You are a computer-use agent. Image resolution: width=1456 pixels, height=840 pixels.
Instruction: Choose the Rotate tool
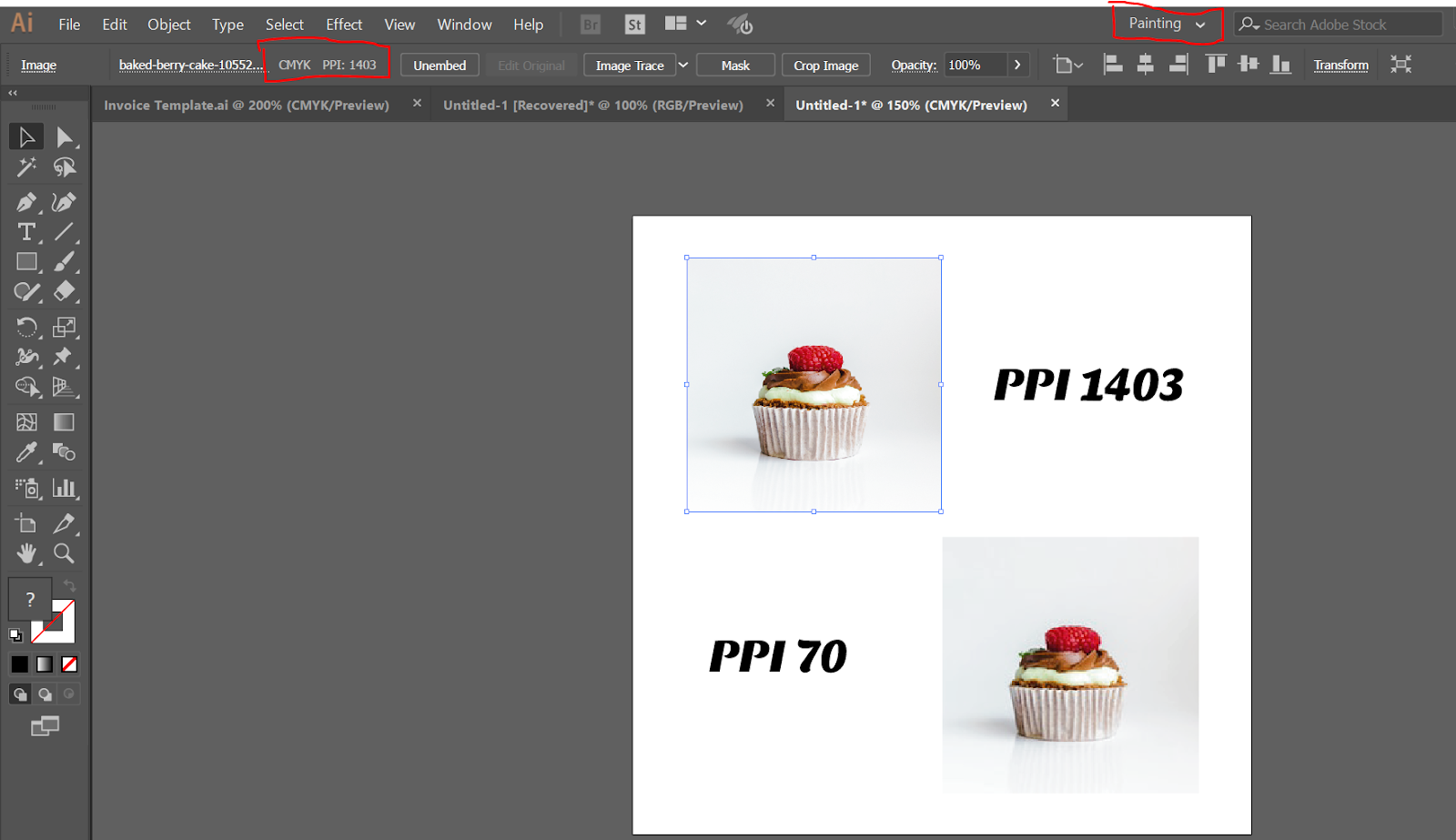point(25,327)
